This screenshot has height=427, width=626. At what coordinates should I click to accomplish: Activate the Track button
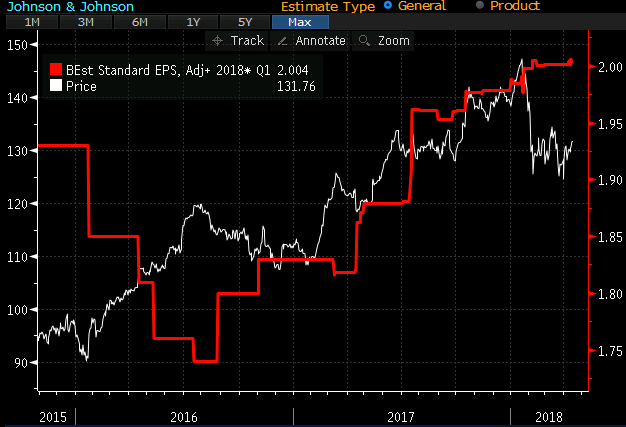(238, 41)
